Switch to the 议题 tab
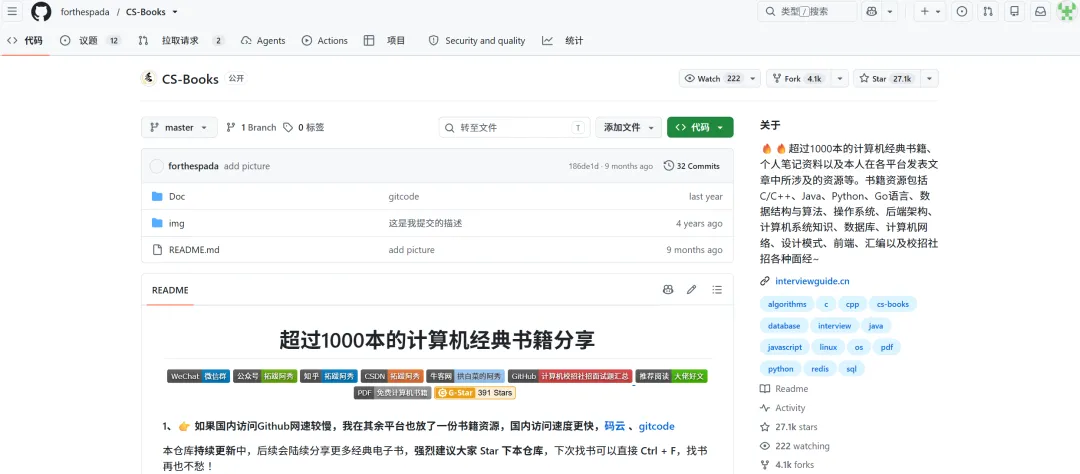 pos(90,41)
